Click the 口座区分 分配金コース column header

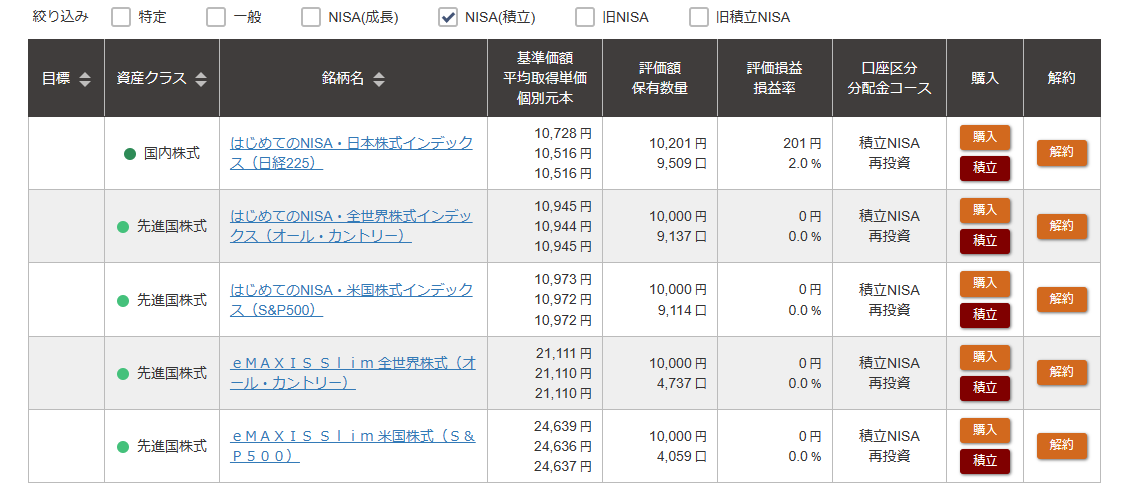point(890,78)
